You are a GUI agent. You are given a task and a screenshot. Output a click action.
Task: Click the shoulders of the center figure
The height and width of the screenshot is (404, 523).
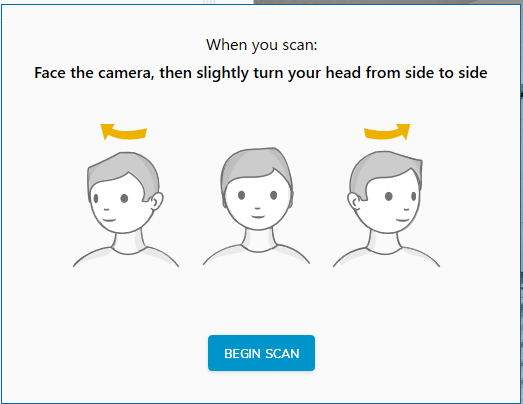pyautogui.click(x=256, y=255)
